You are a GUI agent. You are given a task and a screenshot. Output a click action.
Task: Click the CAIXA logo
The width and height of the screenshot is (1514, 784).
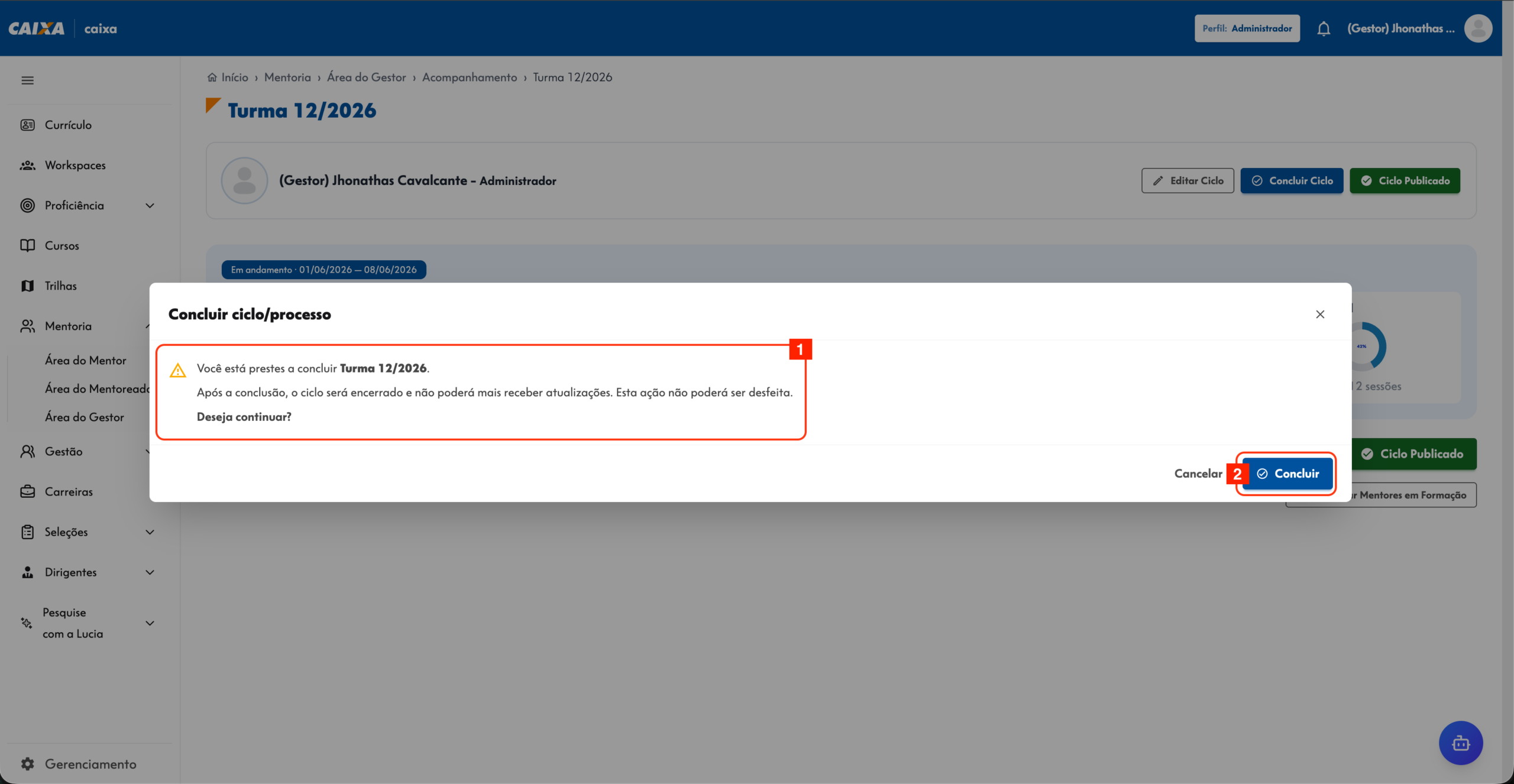37,28
